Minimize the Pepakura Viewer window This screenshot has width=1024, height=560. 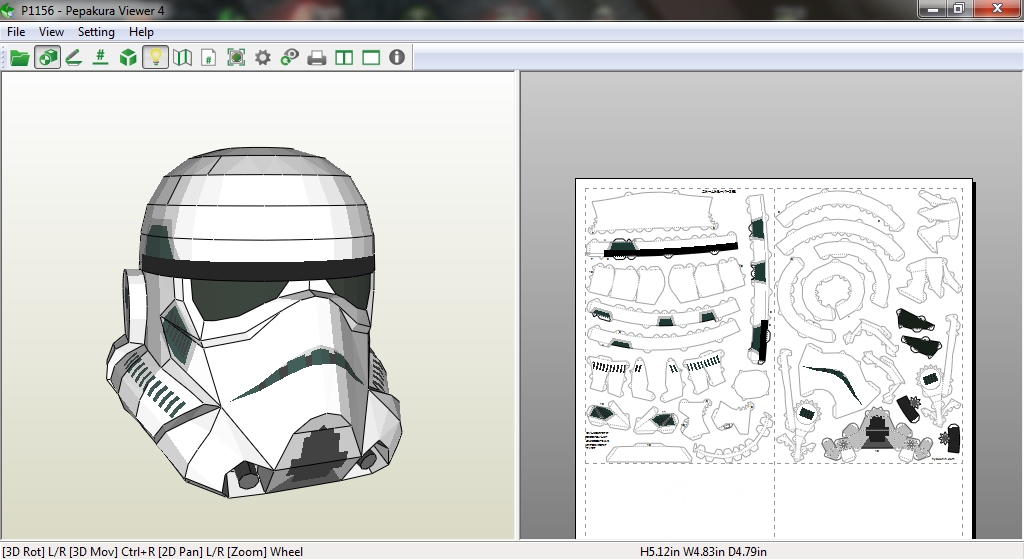[933, 8]
